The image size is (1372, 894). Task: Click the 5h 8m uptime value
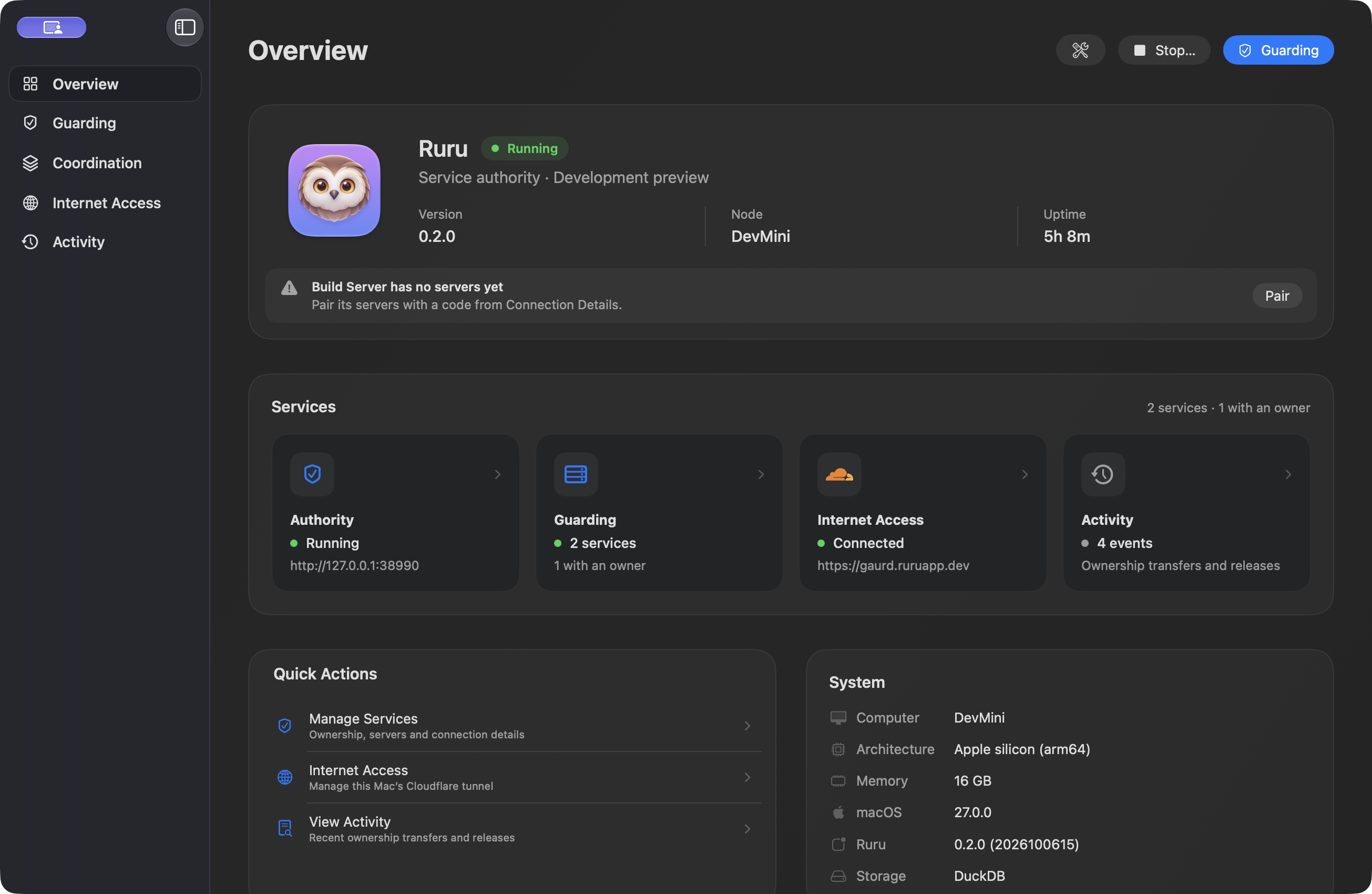click(x=1067, y=237)
